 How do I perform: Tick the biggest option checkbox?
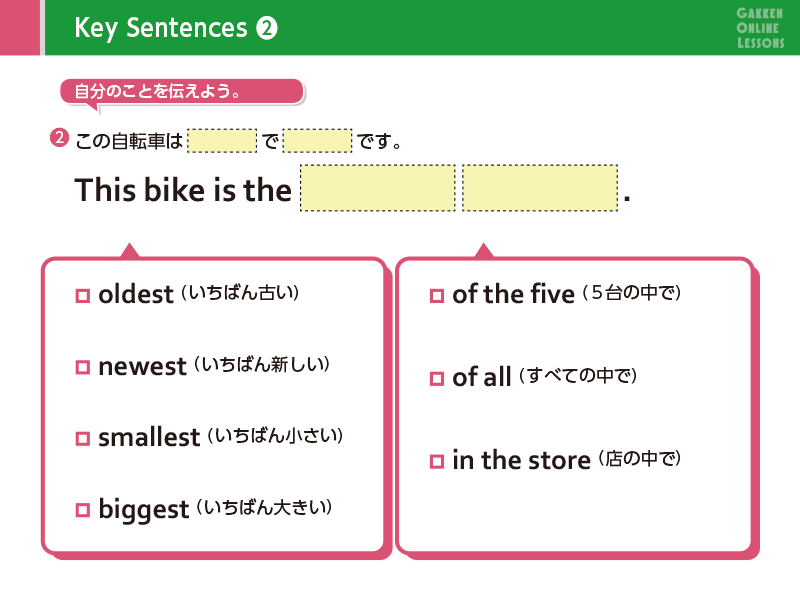tap(83, 510)
